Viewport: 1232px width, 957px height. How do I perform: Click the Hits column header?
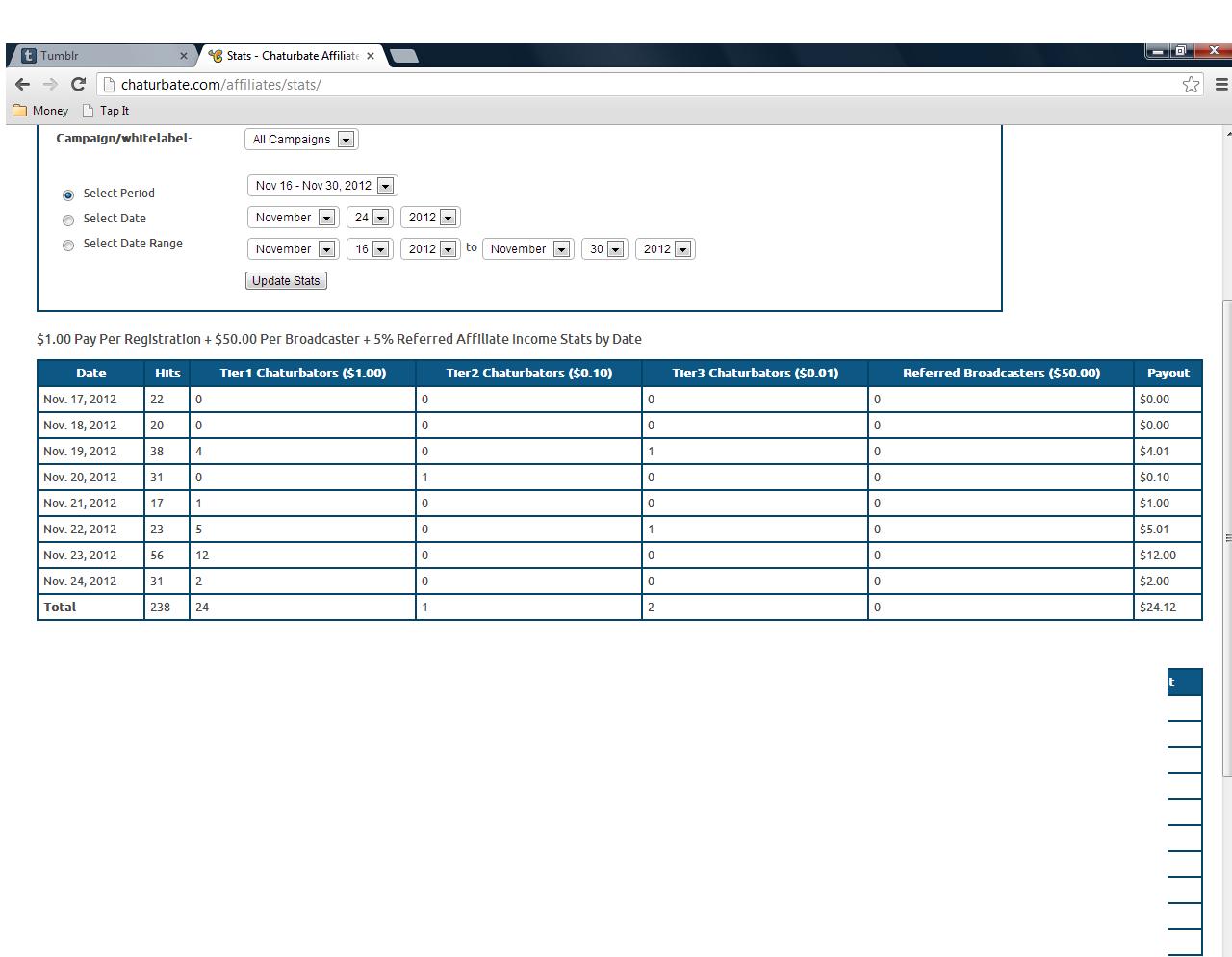click(x=167, y=374)
